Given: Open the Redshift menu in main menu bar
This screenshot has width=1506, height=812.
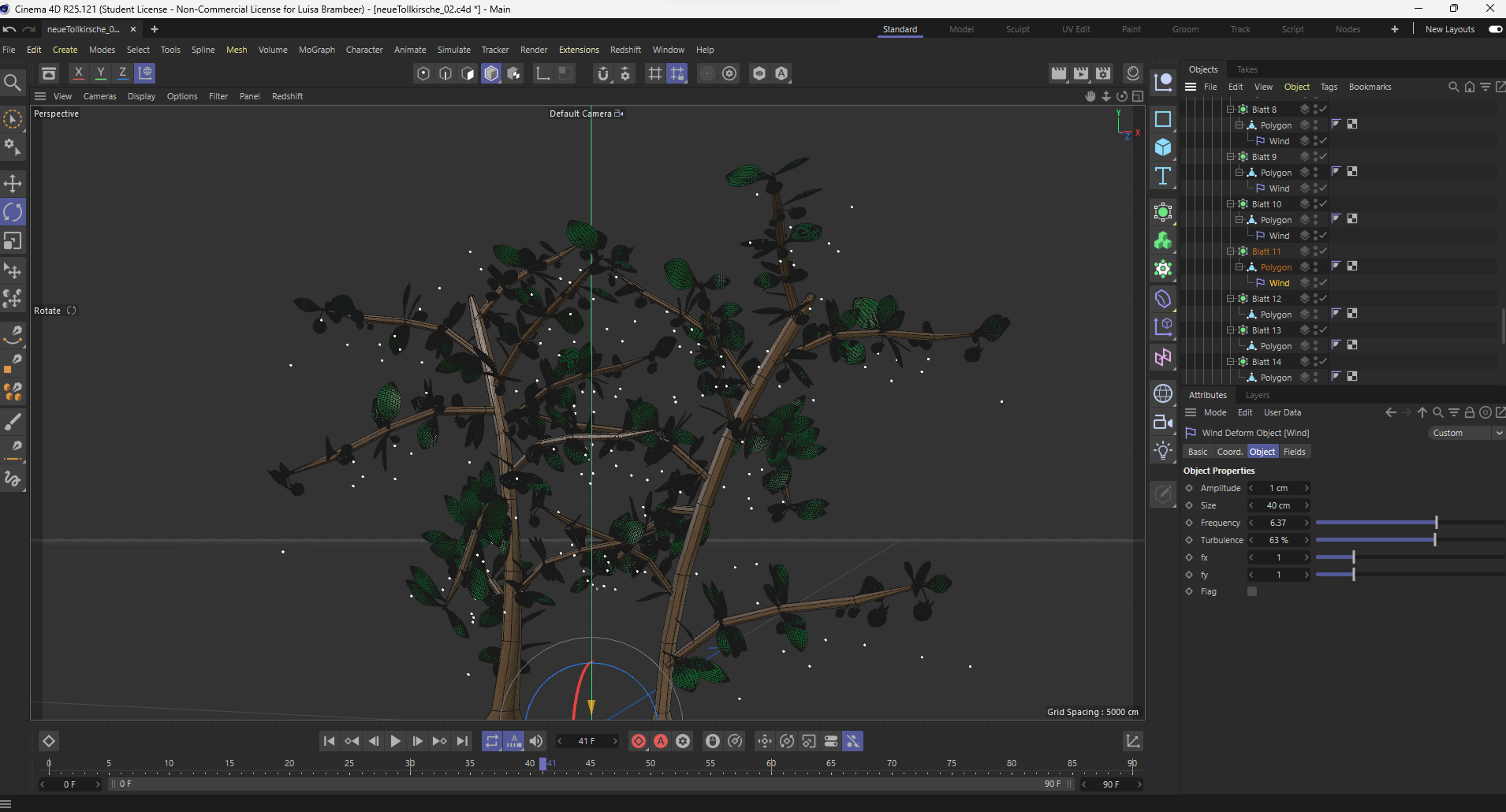Looking at the screenshot, I should pos(625,50).
